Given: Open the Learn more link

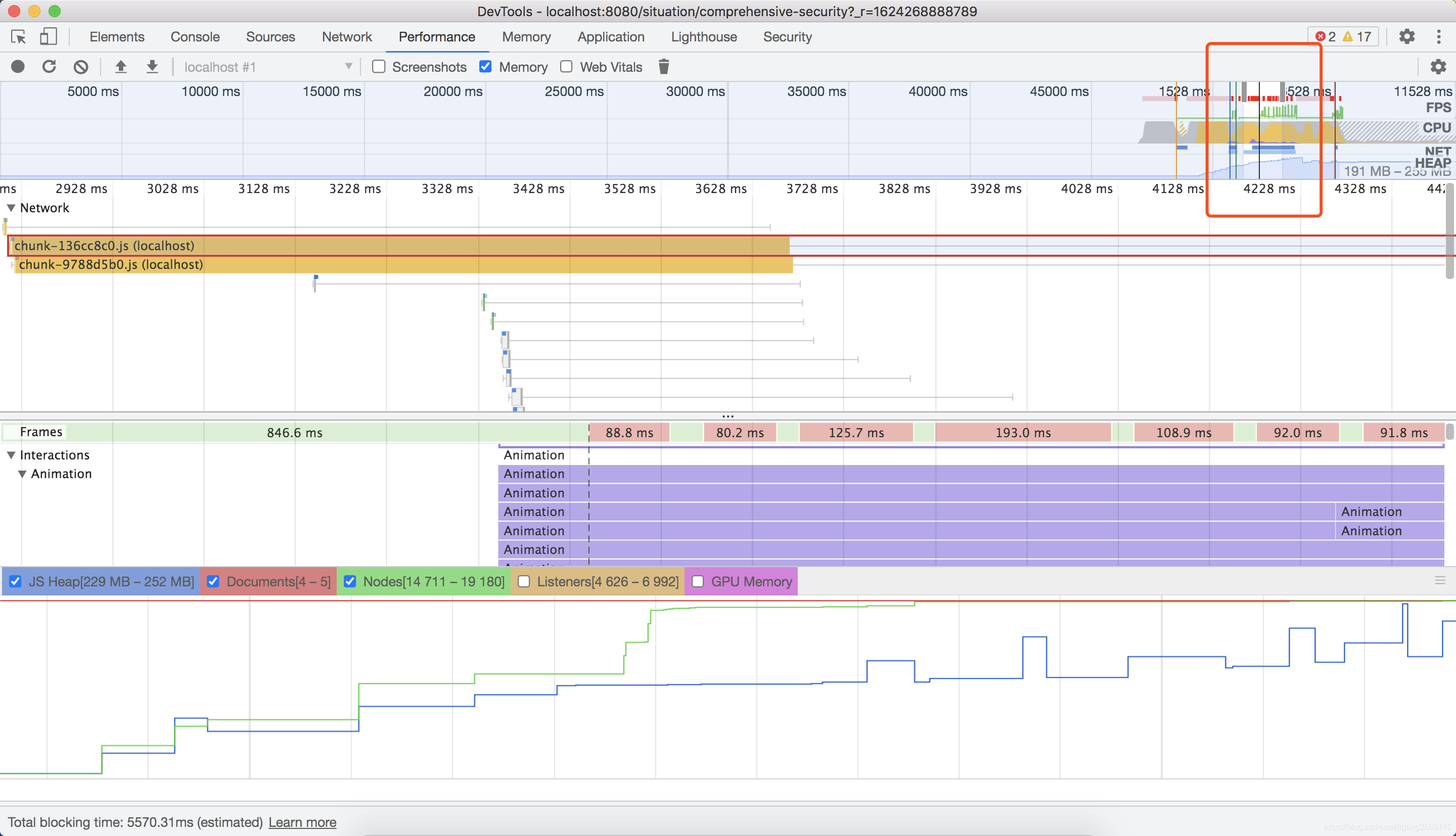Looking at the screenshot, I should coord(302,822).
